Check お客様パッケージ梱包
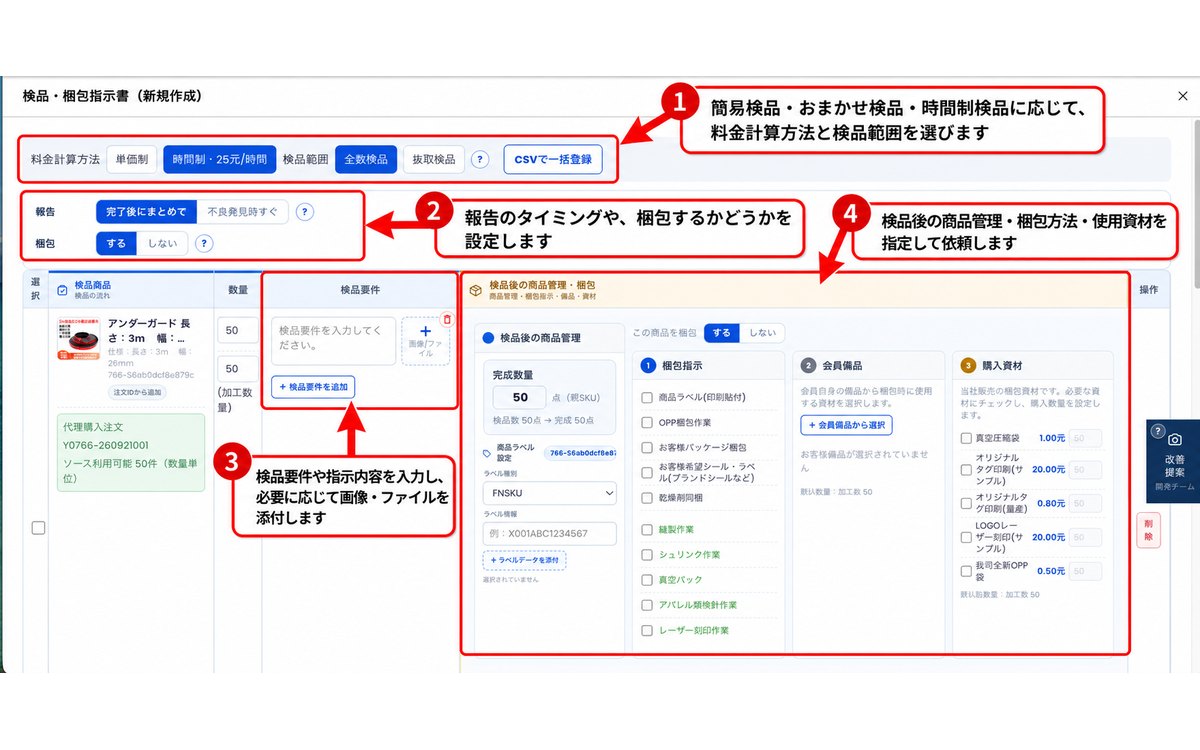This screenshot has height=750, width=1200. [647, 447]
